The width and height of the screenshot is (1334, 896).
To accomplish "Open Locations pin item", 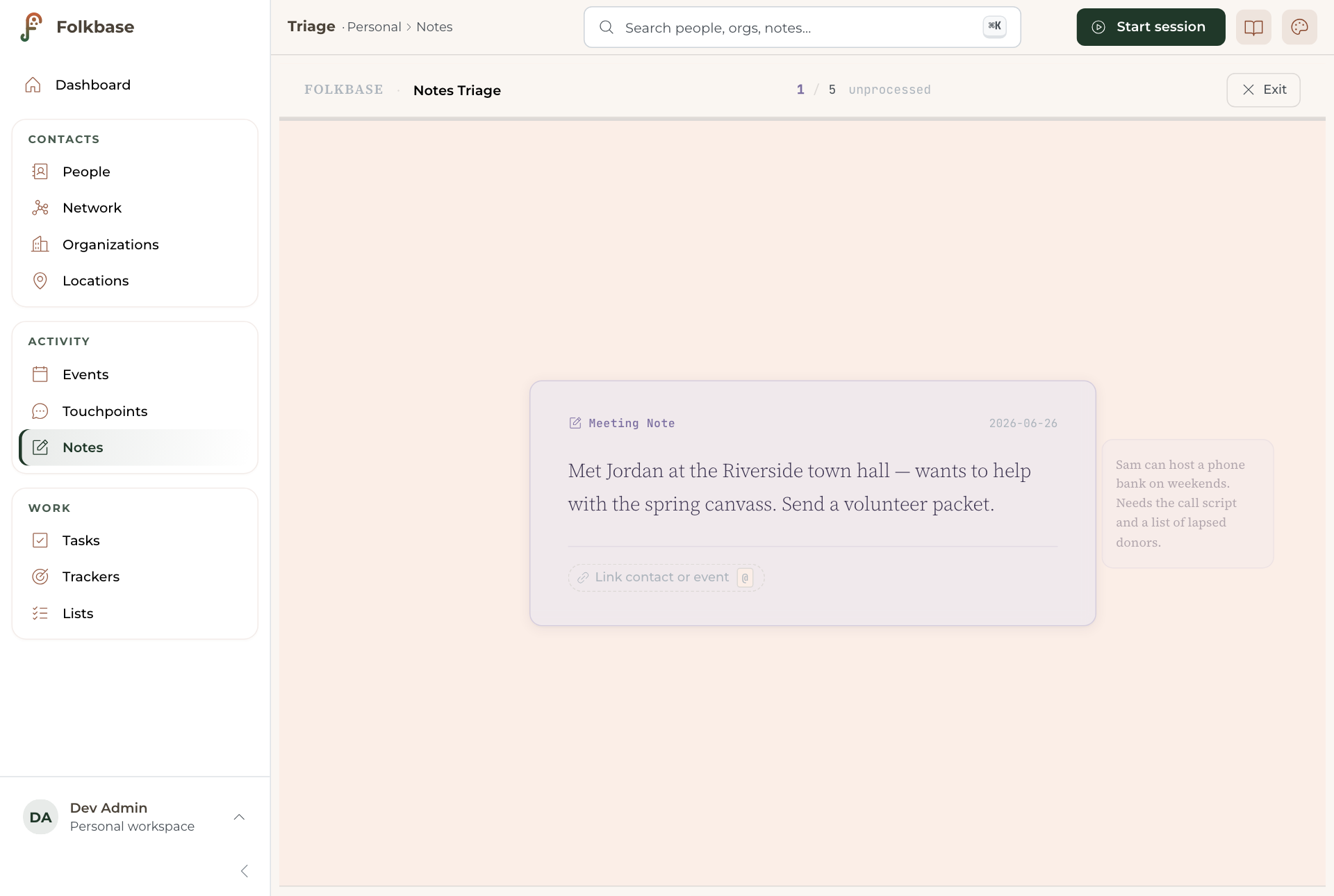I will (135, 281).
